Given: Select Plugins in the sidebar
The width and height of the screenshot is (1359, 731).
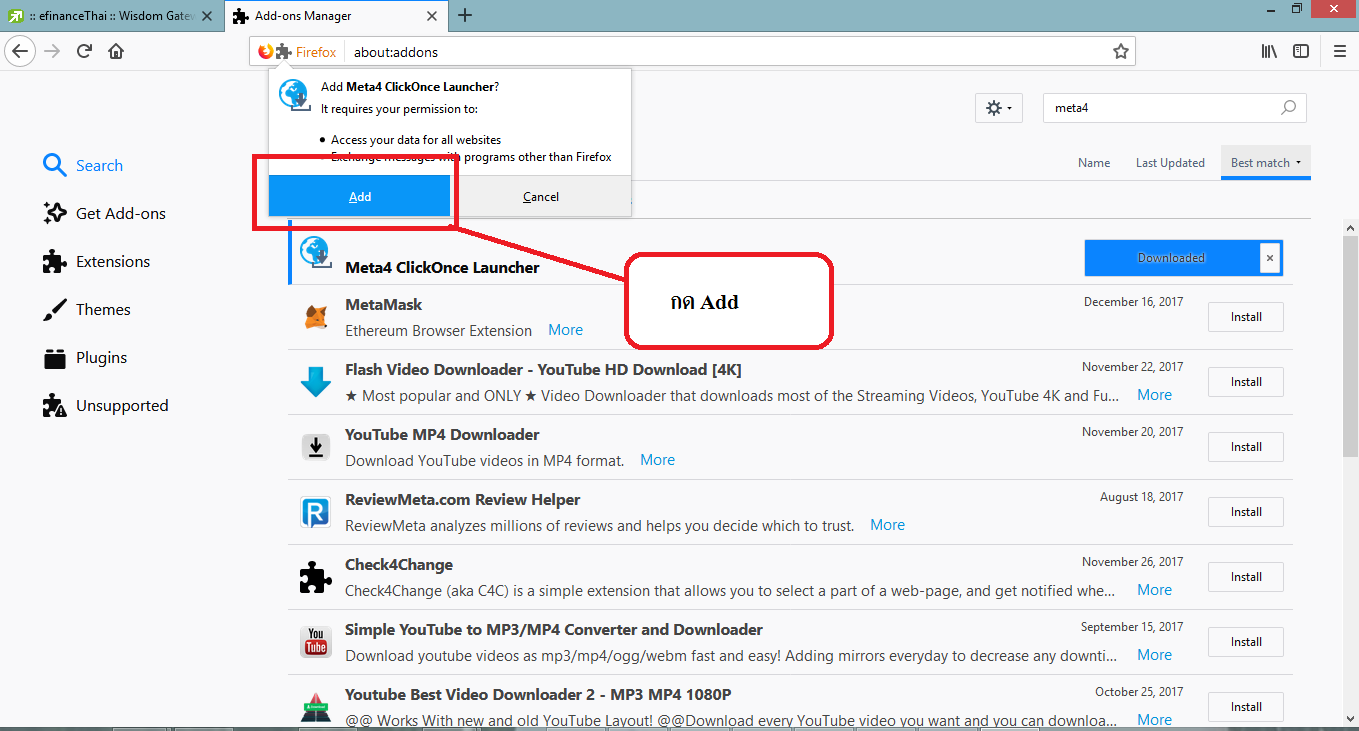Looking at the screenshot, I should coord(101,358).
